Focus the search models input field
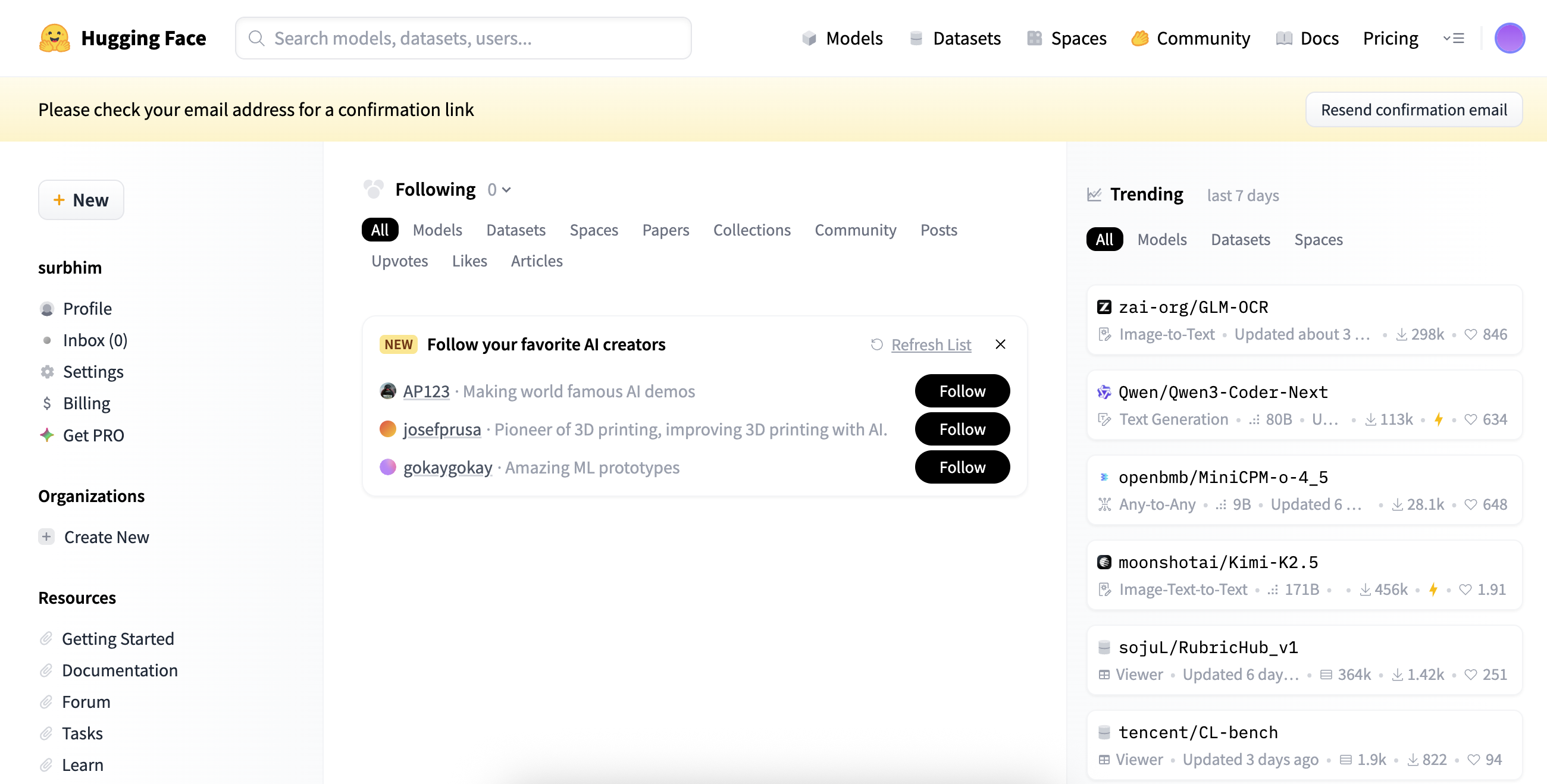1547x784 pixels. pyautogui.click(x=463, y=39)
